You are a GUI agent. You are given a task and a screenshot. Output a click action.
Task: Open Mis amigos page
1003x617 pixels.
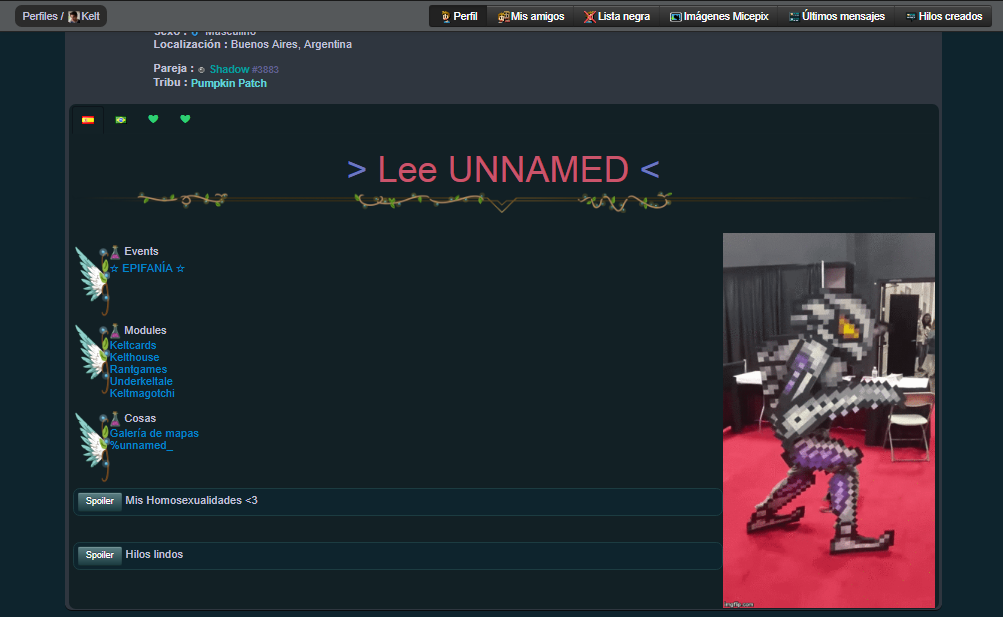click(x=531, y=16)
